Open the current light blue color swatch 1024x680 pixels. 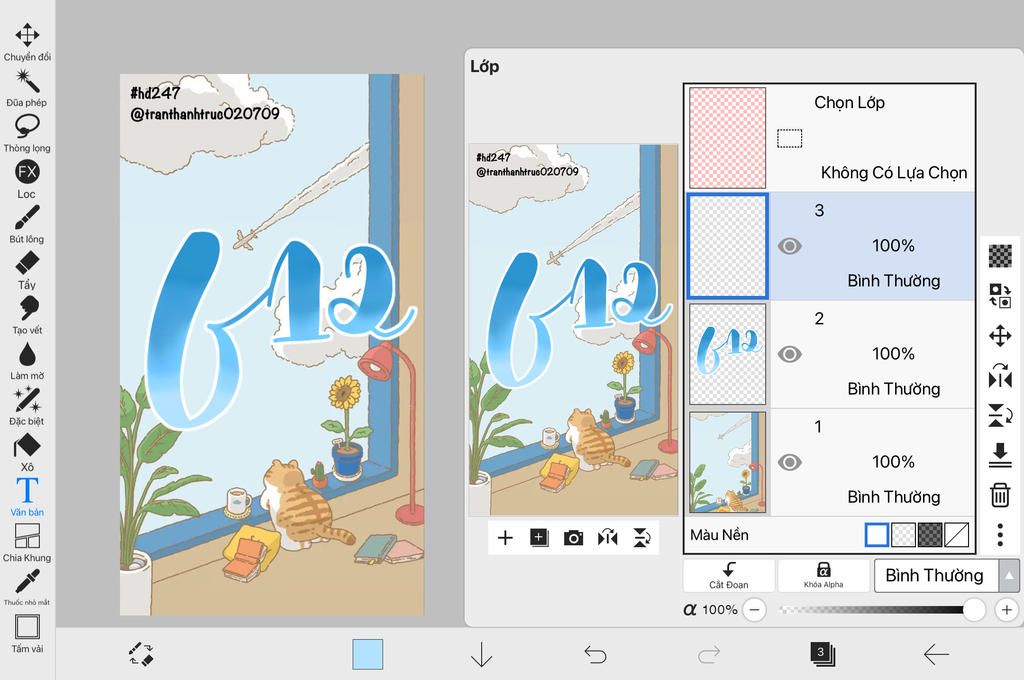368,654
